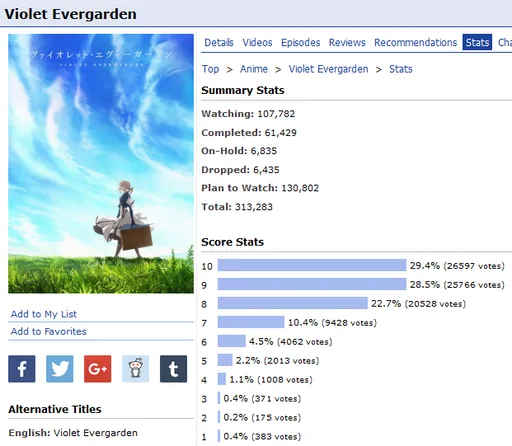Click the Violet Evergarden poster image

(101, 164)
